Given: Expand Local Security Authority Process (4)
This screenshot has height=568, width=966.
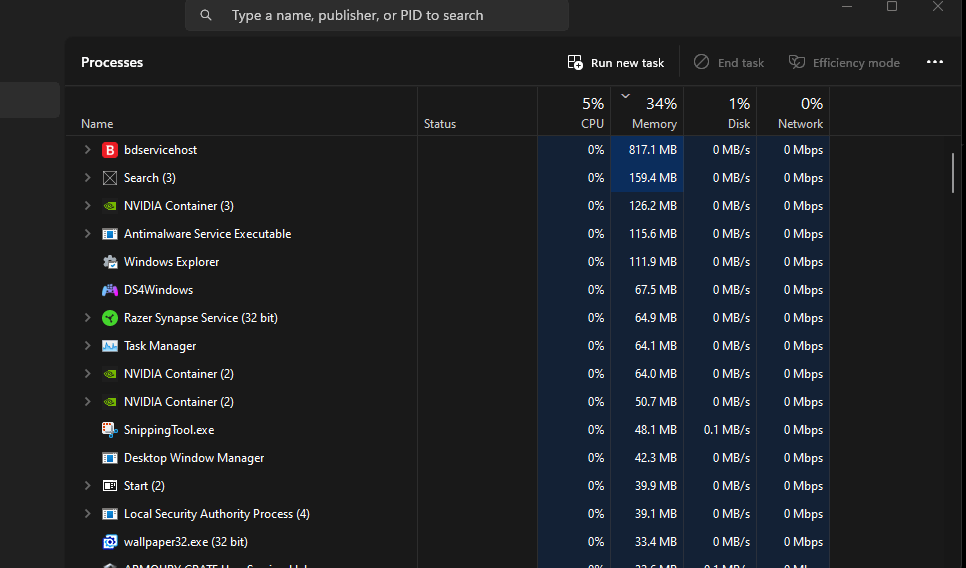Looking at the screenshot, I should click(x=87, y=514).
